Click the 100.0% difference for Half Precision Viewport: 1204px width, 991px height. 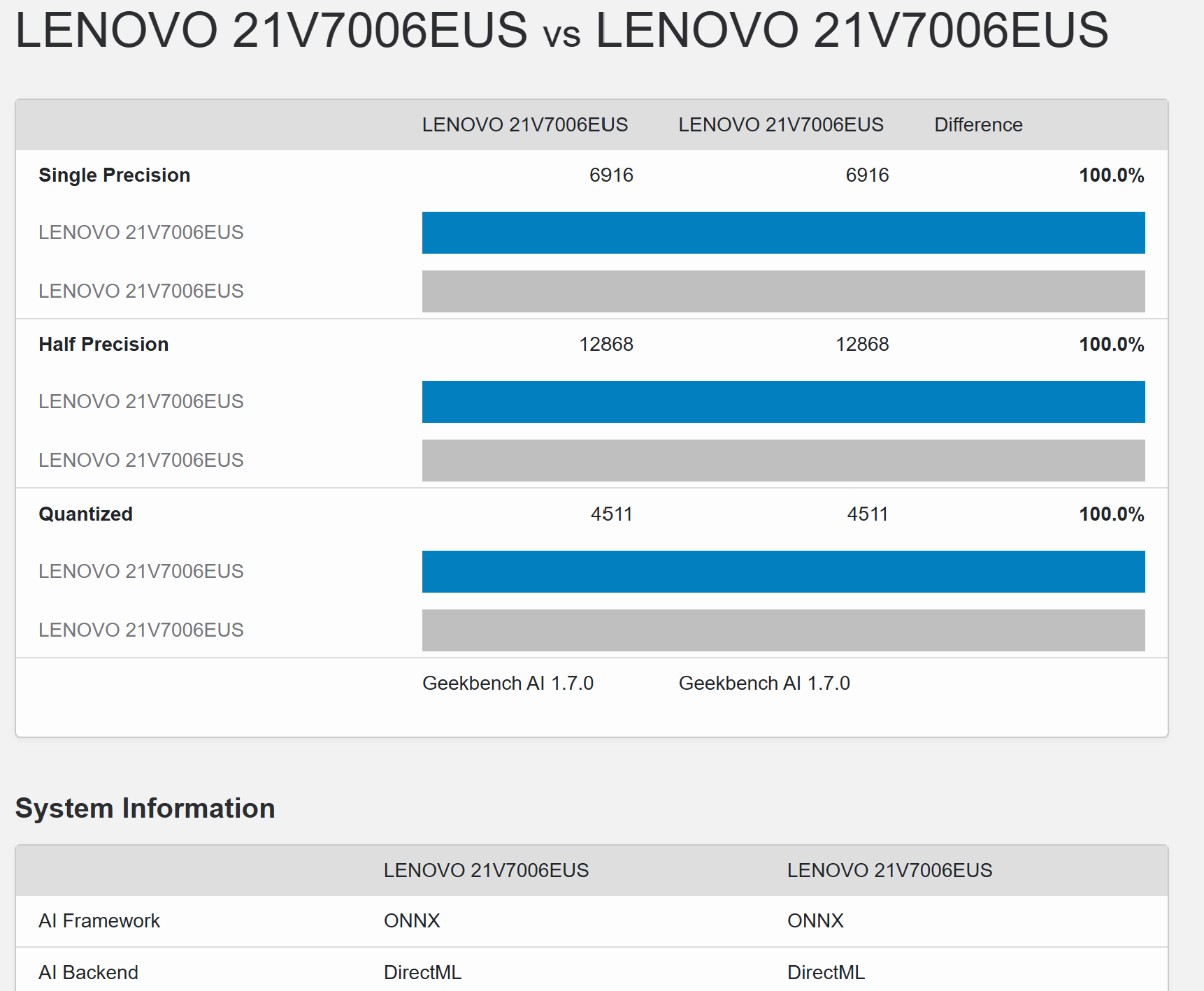(x=1112, y=344)
